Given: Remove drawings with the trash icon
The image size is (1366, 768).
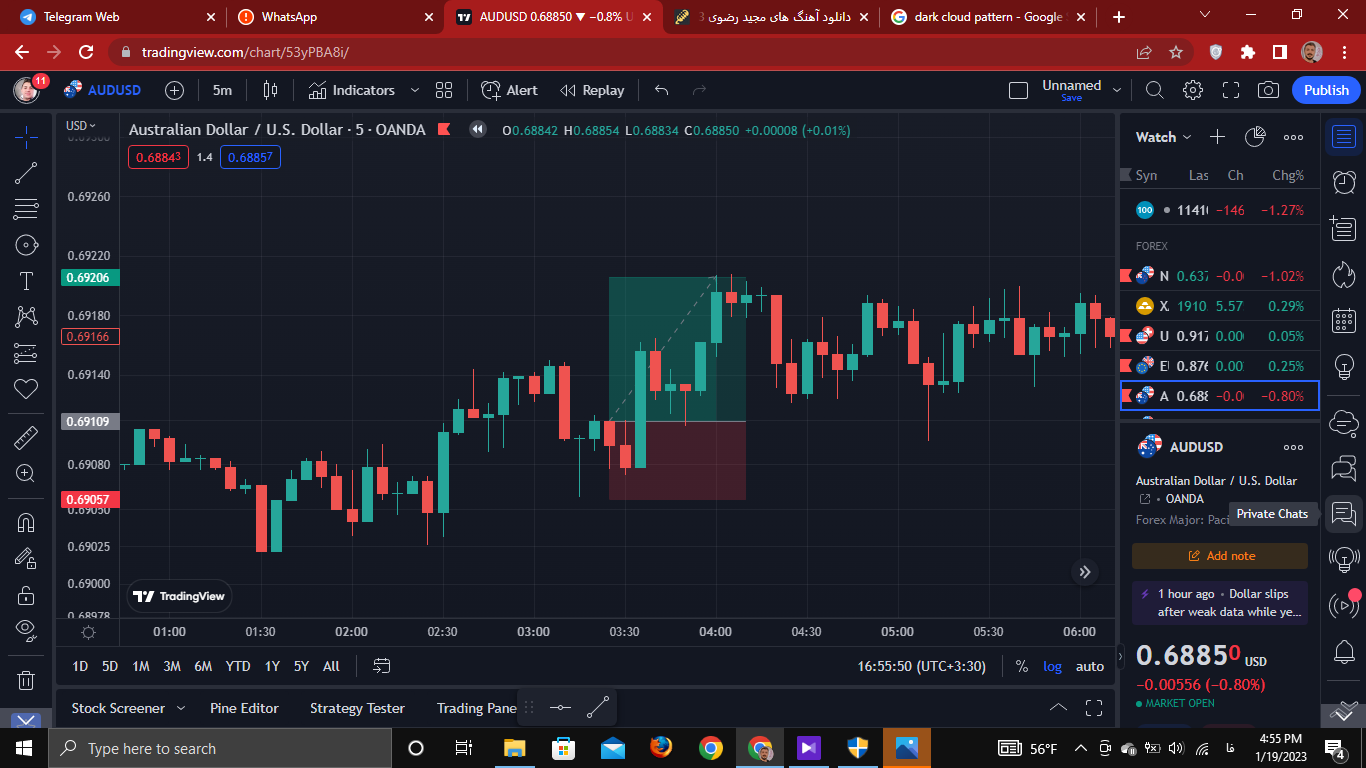Looking at the screenshot, I should tap(26, 680).
